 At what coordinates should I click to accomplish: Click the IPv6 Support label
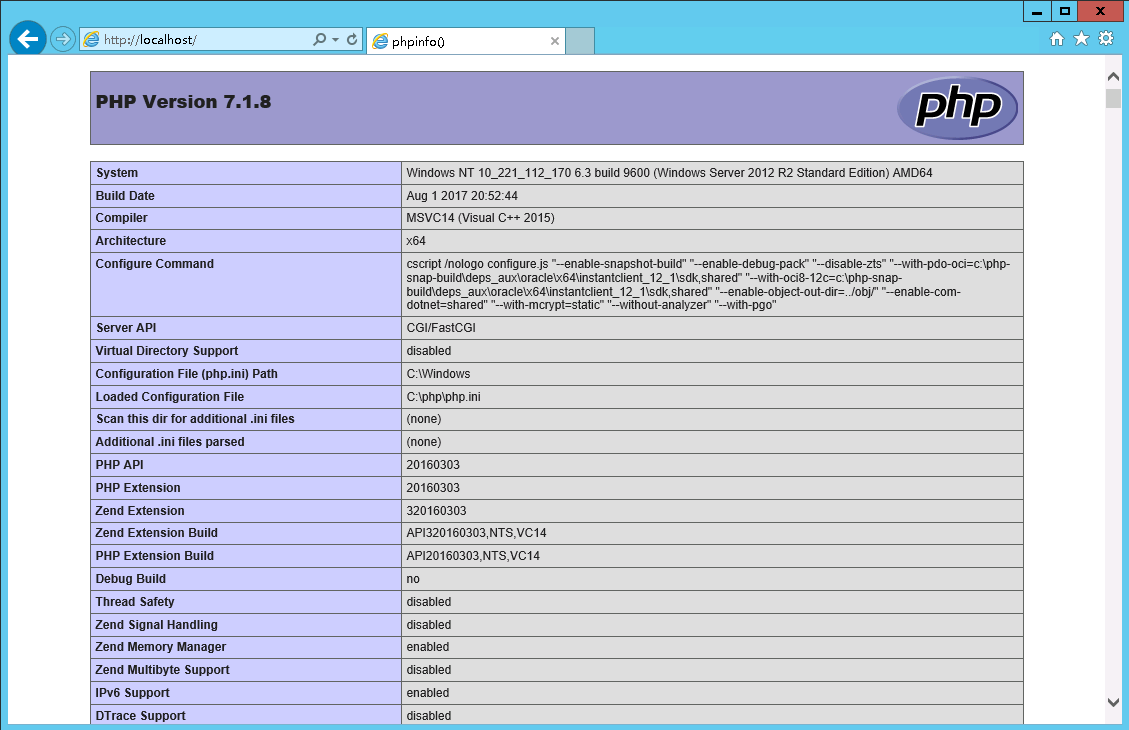(x=132, y=693)
